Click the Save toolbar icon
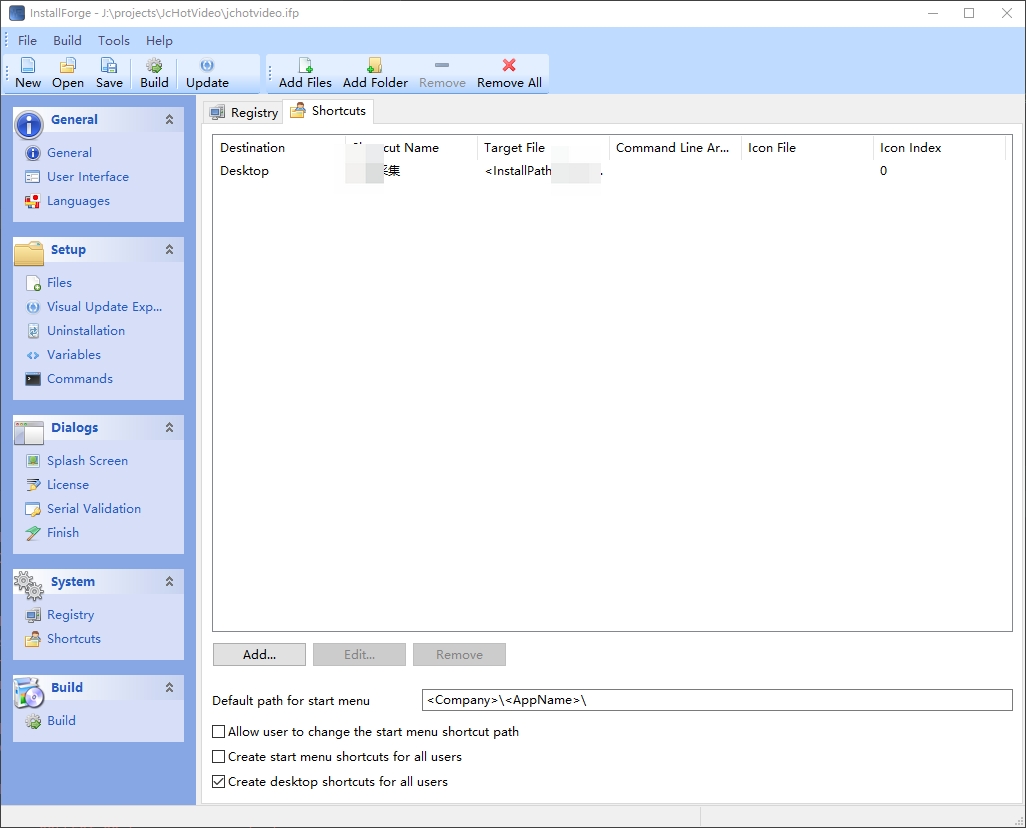This screenshot has width=1026, height=828. pyautogui.click(x=109, y=65)
